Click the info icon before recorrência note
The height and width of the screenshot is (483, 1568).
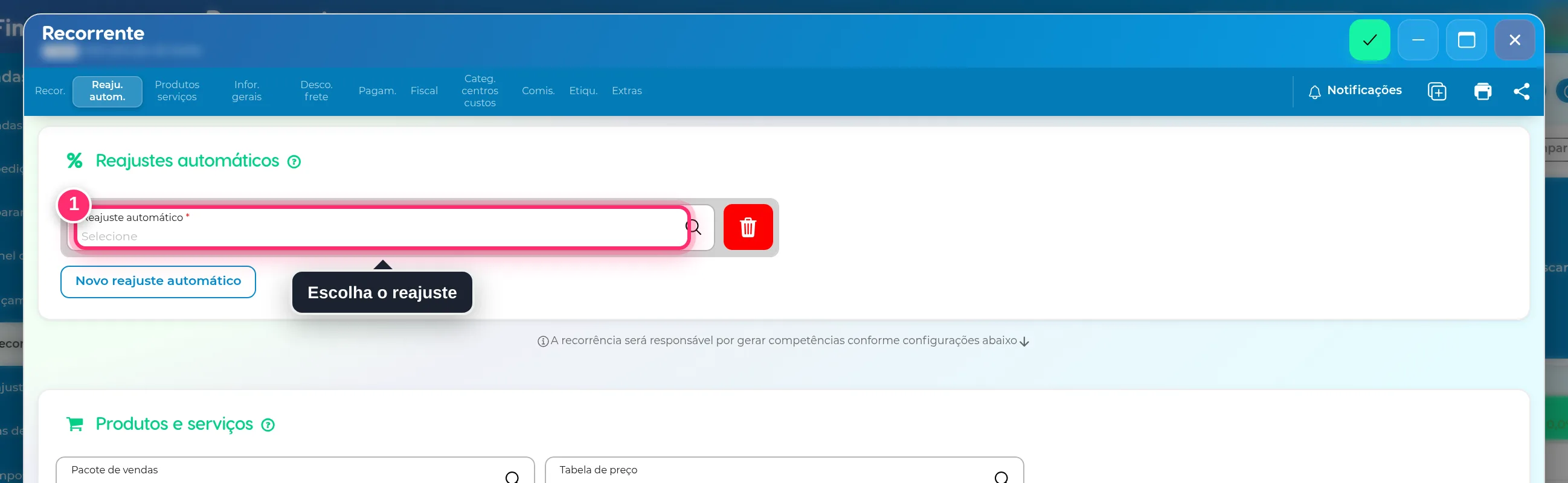click(x=543, y=341)
